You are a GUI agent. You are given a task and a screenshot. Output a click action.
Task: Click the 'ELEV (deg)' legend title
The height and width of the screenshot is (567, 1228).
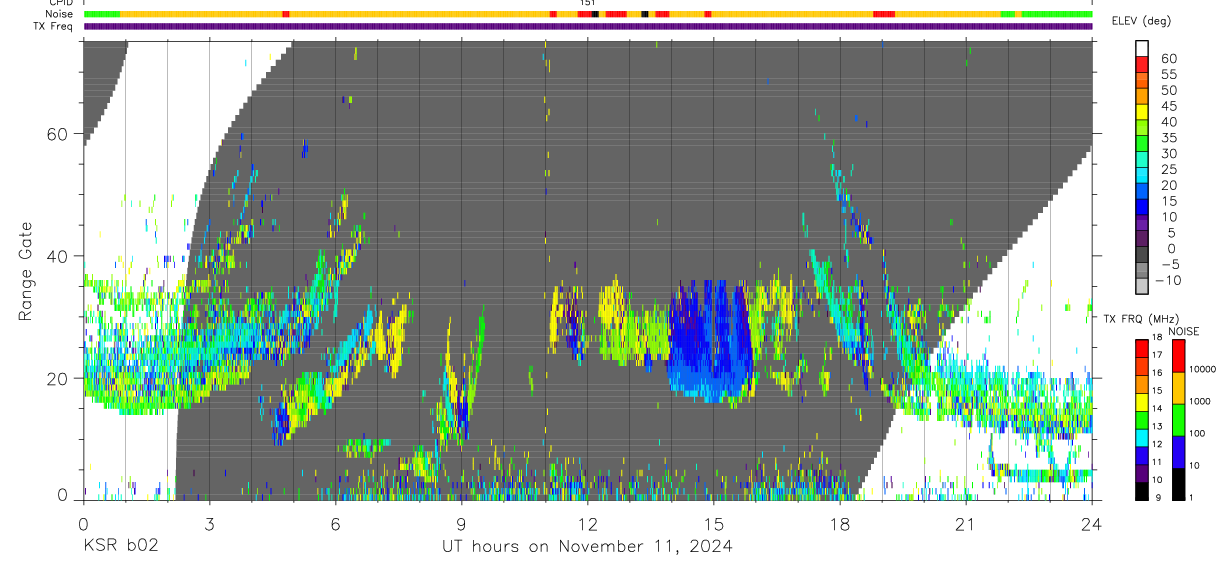pyautogui.click(x=1142, y=21)
